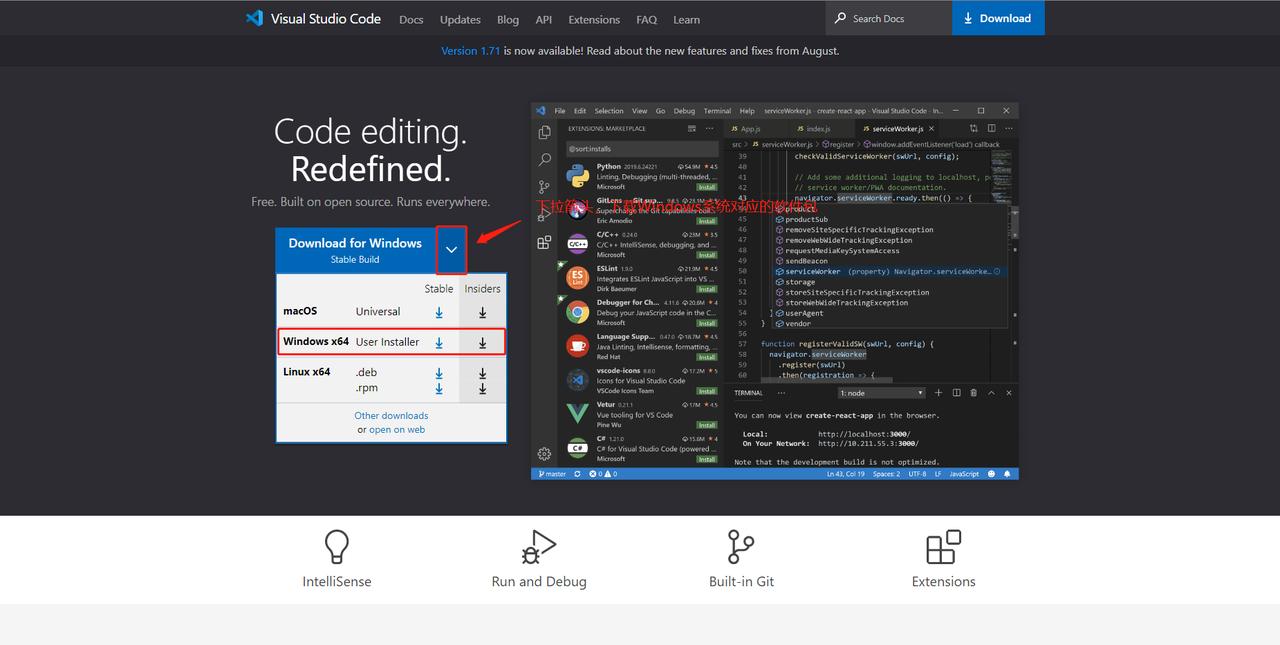The width and height of the screenshot is (1280, 645).
Task: Click the Download for Windows Stable Build button
Action: (355, 249)
